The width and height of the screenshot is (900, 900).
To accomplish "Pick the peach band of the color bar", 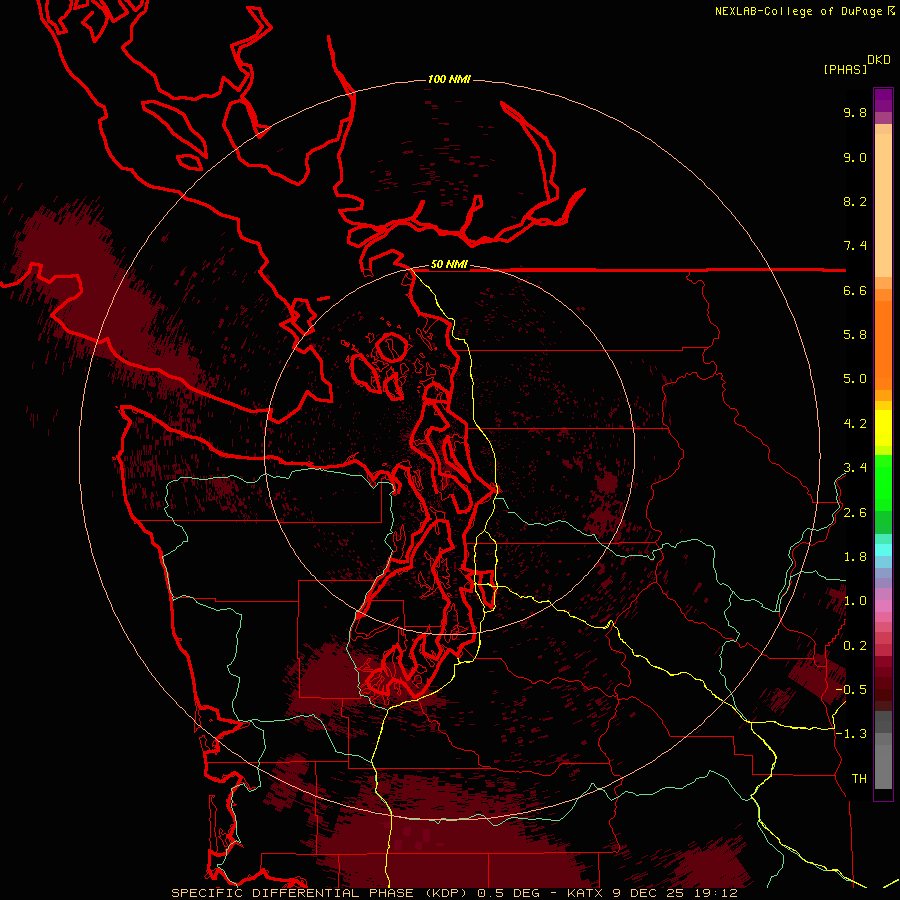I will pyautogui.click(x=883, y=205).
